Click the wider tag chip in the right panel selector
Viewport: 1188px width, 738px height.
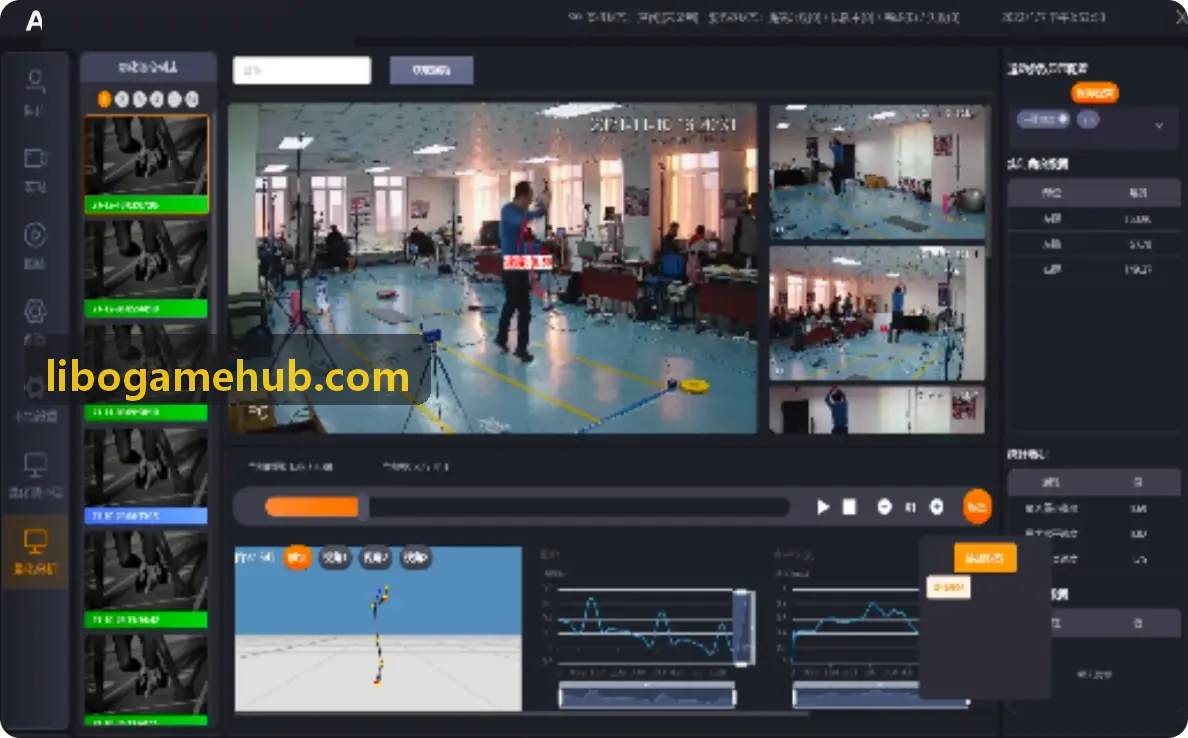(x=1043, y=120)
